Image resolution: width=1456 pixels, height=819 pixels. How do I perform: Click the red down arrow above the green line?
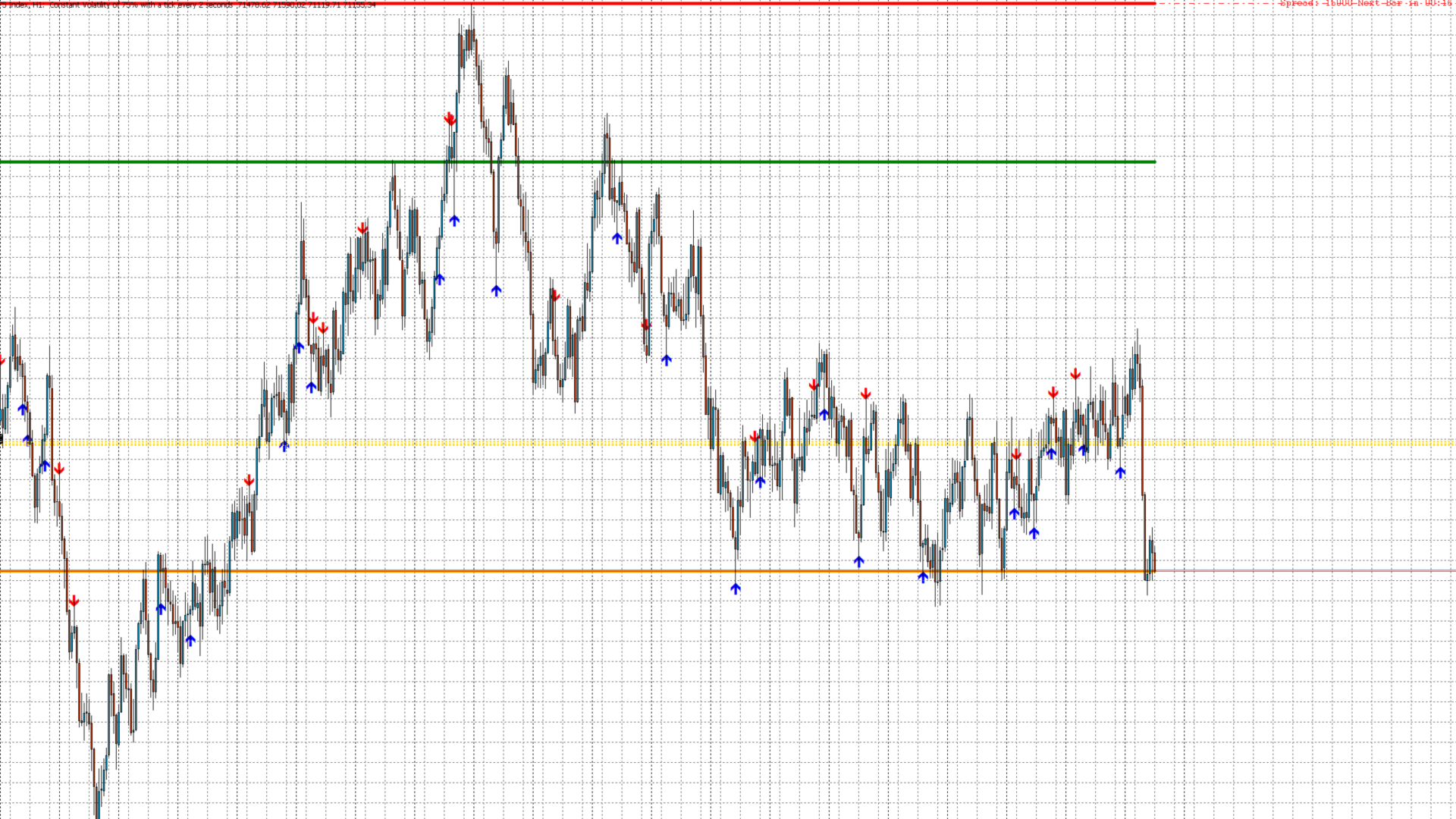tap(450, 119)
